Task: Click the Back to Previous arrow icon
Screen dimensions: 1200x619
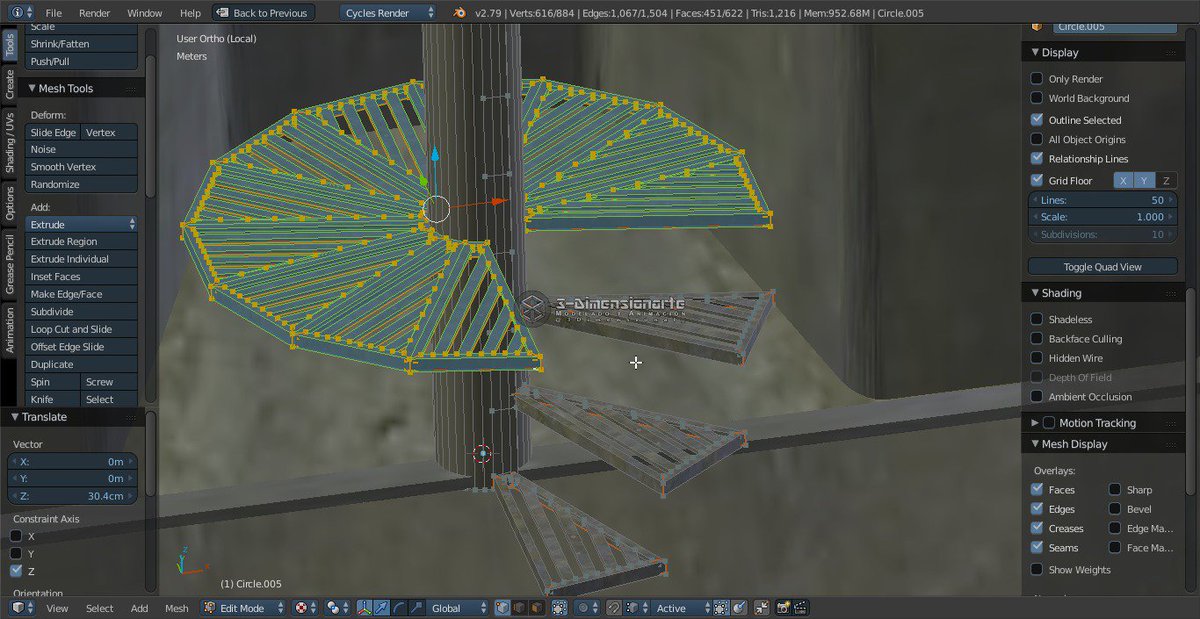Action: 222,13
